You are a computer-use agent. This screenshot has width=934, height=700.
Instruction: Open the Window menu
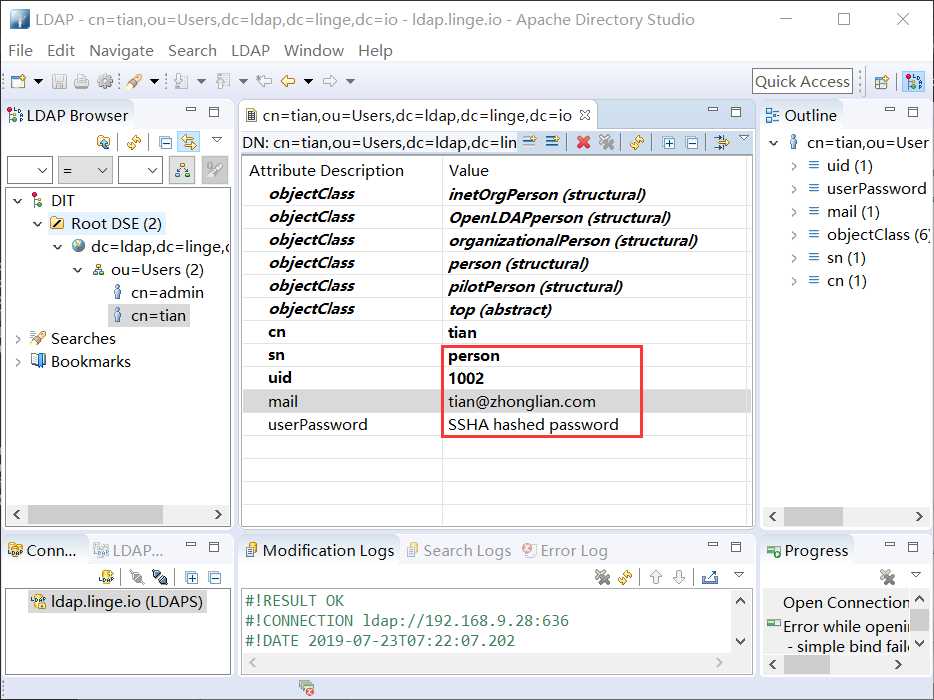(314, 51)
